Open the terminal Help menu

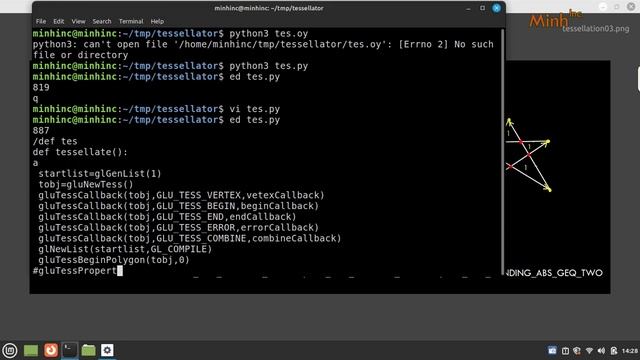pyautogui.click(x=157, y=21)
